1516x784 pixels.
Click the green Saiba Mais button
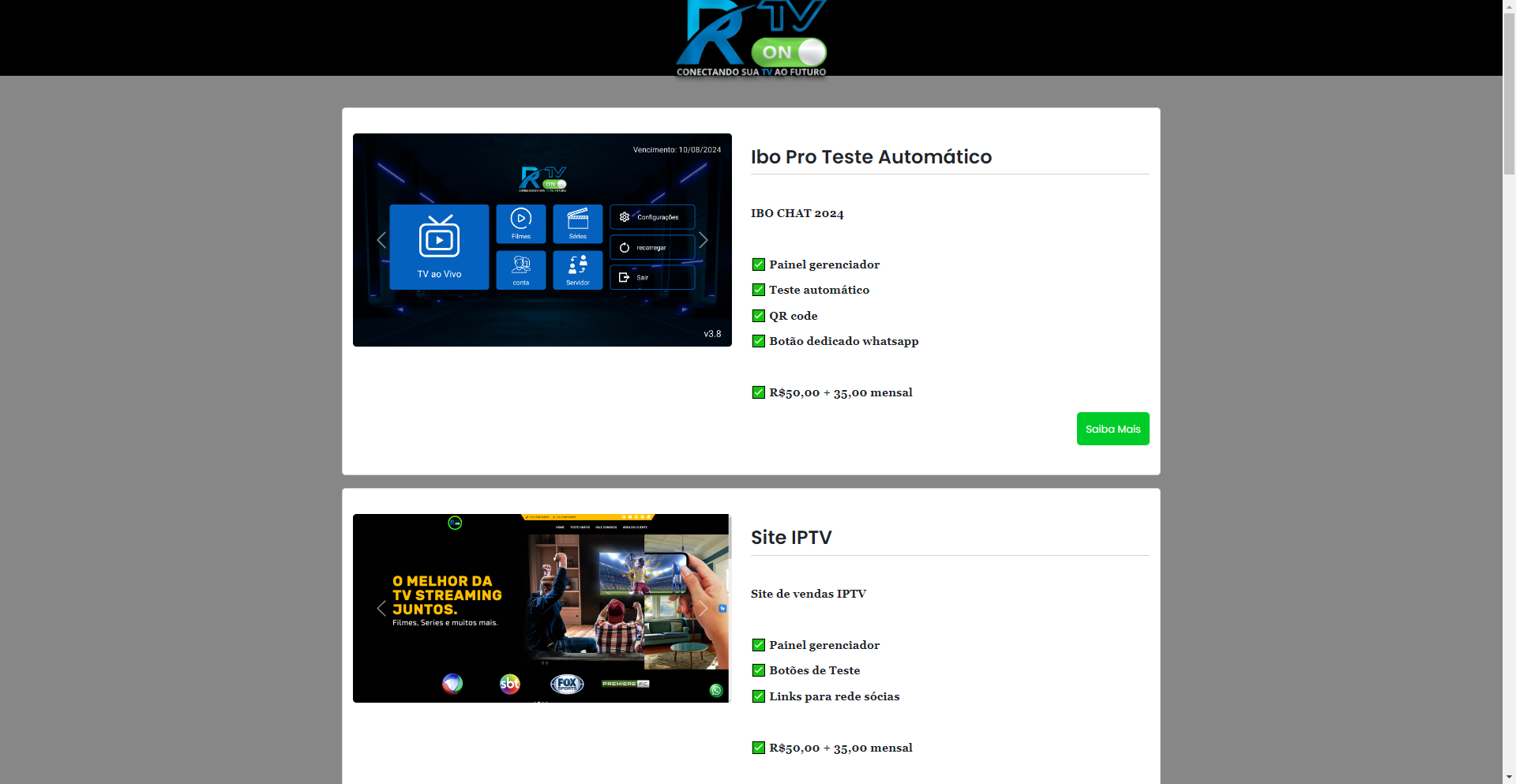click(x=1113, y=429)
